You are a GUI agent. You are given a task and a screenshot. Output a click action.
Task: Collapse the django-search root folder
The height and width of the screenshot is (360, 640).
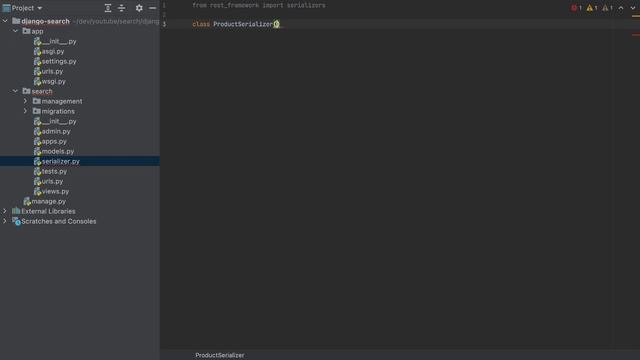coord(5,21)
